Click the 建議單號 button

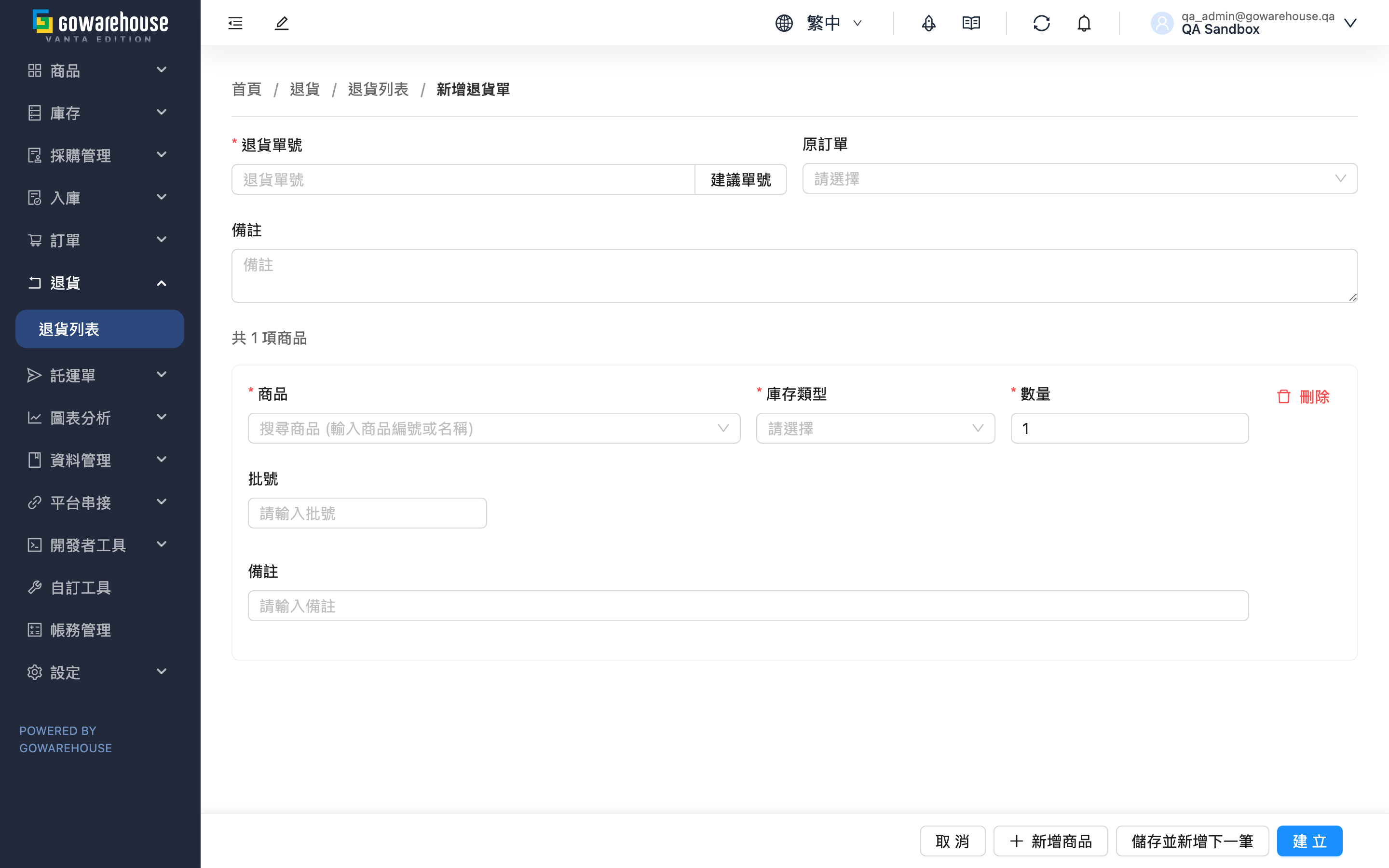(x=740, y=180)
